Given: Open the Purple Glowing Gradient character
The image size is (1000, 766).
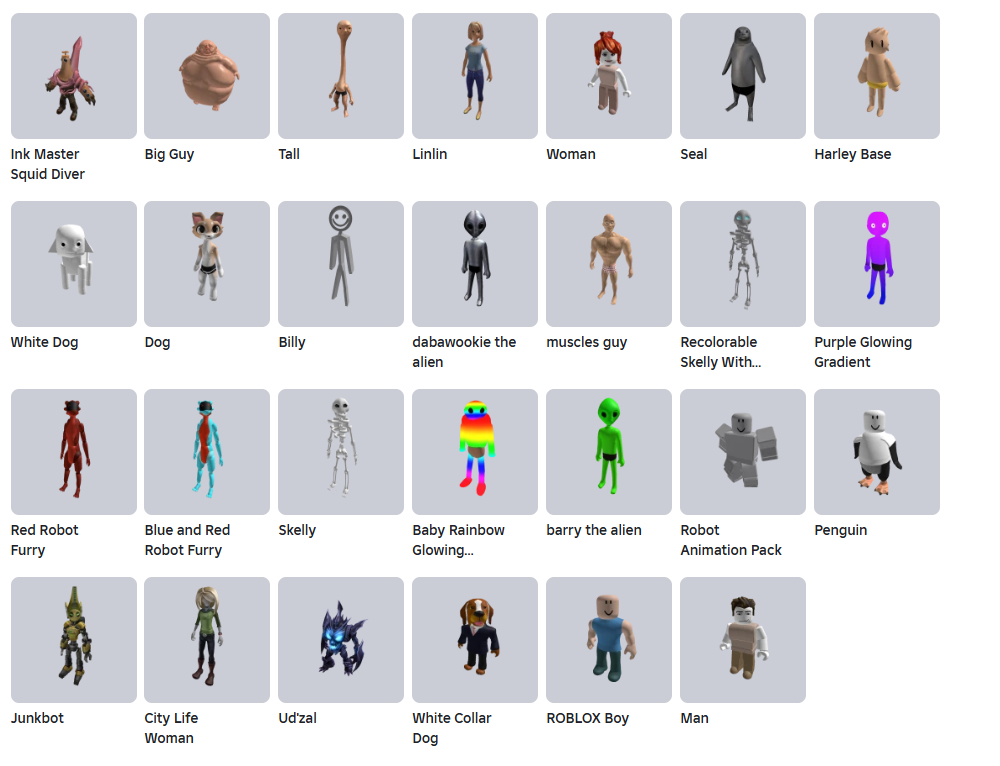Looking at the screenshot, I should (877, 264).
